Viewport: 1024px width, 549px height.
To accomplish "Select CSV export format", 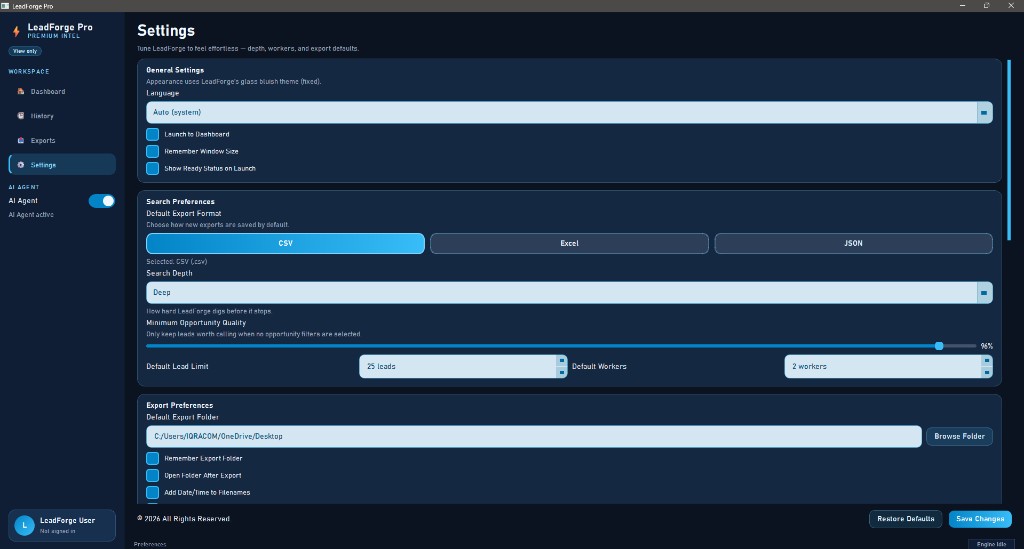I will tap(285, 243).
